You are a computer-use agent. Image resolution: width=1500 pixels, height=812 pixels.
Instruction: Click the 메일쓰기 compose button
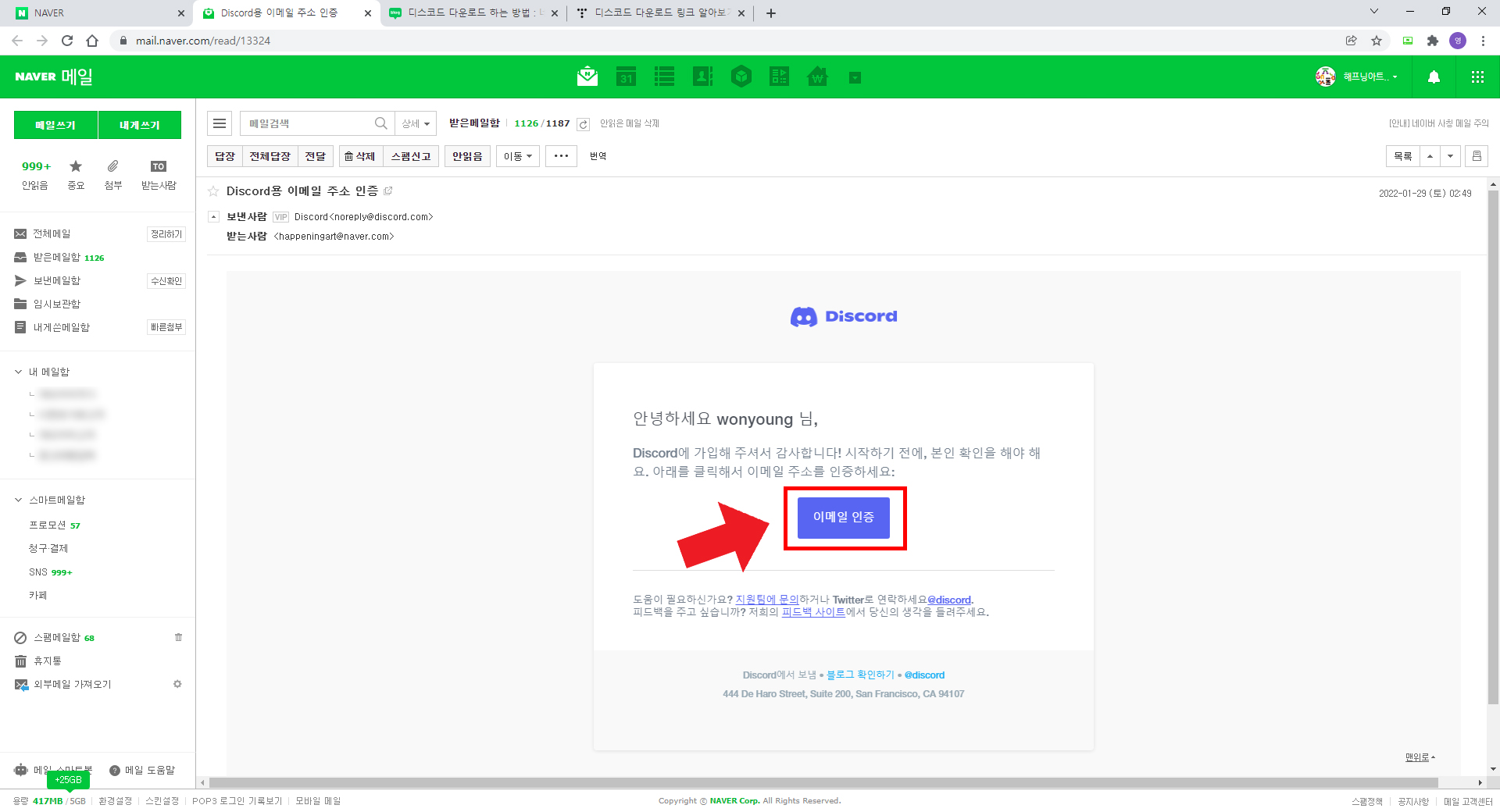tap(55, 125)
